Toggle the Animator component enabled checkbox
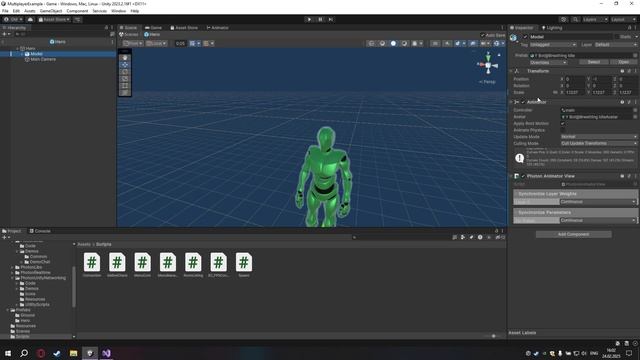The image size is (640, 360). 523,102
